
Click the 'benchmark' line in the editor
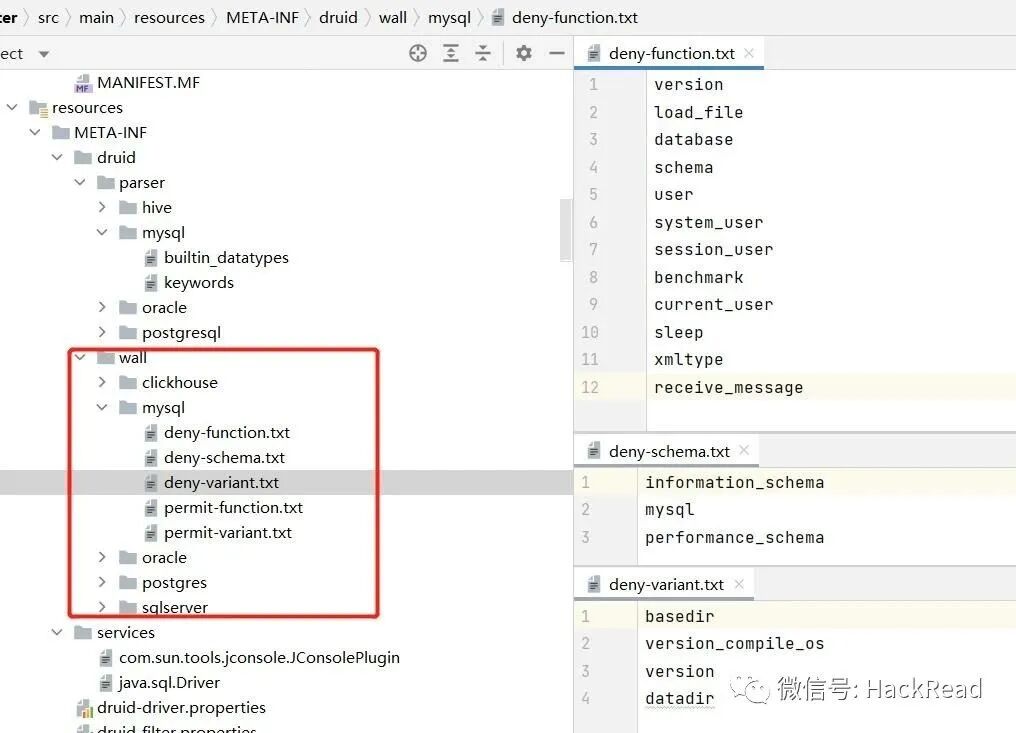click(698, 277)
